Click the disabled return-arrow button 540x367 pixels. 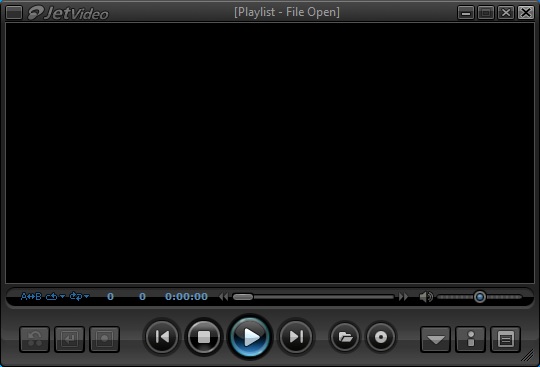pos(70,339)
